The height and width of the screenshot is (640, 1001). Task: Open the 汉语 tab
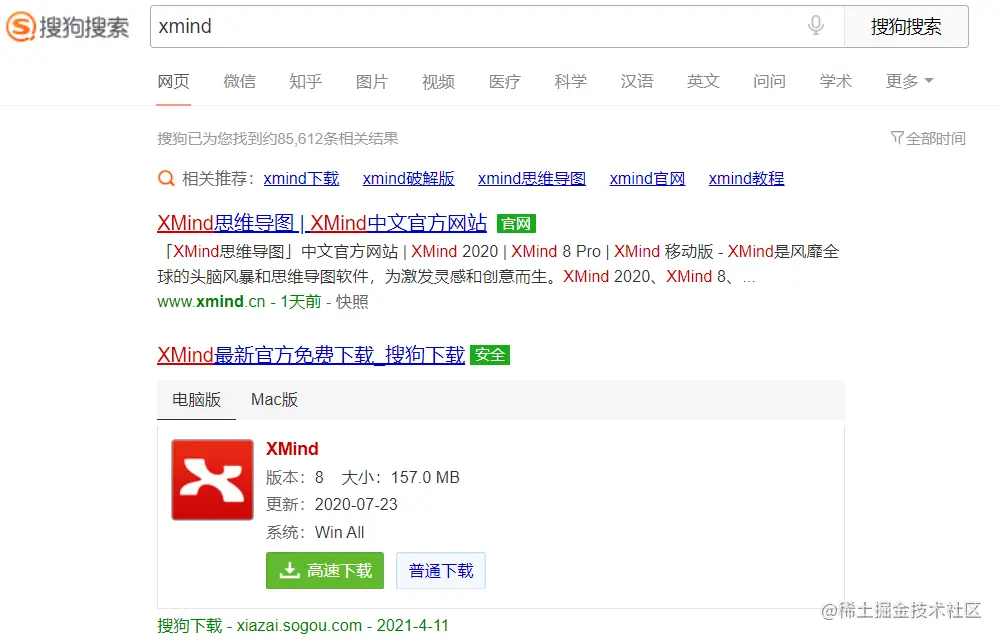(x=637, y=81)
